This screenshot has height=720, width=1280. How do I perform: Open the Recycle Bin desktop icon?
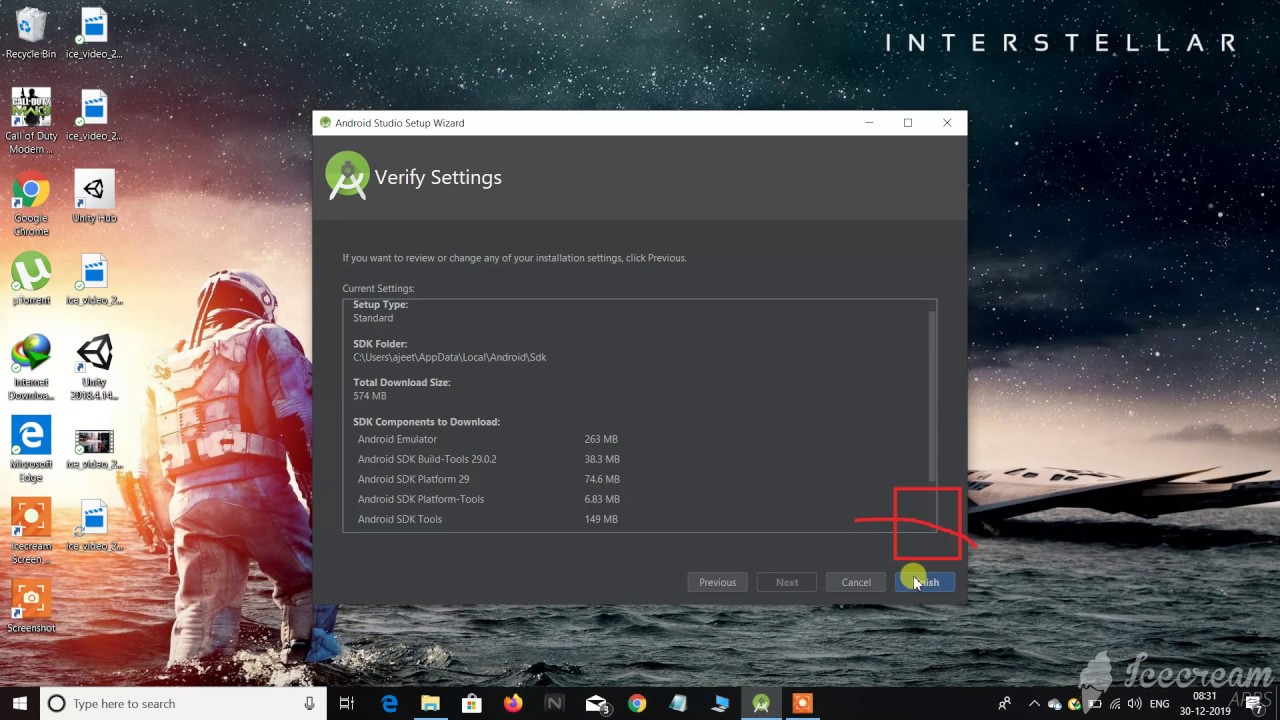pos(31,33)
